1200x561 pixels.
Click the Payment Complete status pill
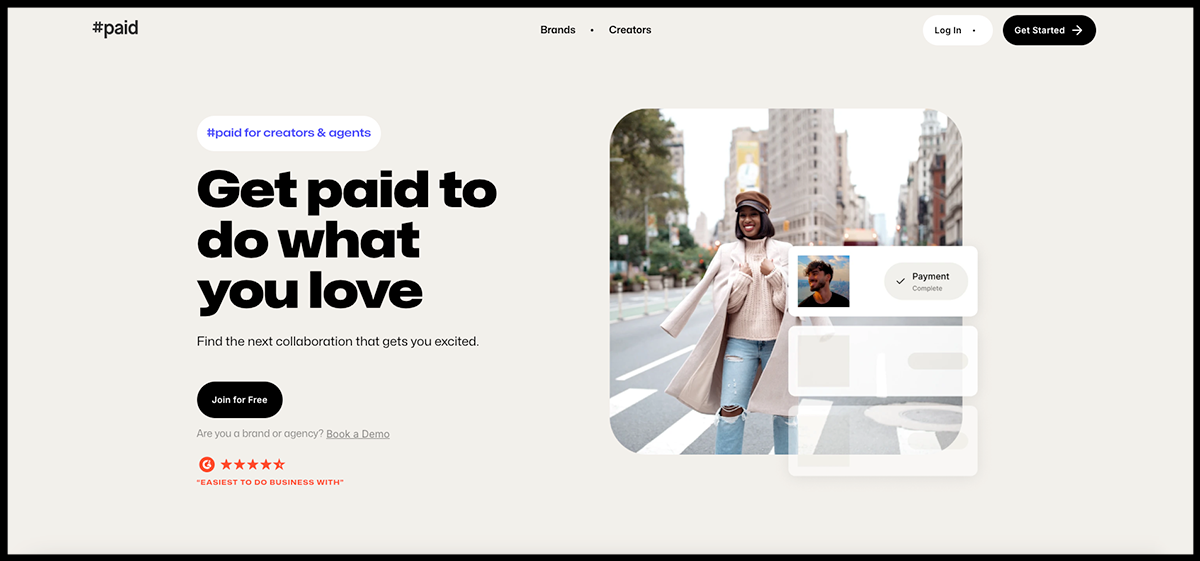(x=925, y=281)
